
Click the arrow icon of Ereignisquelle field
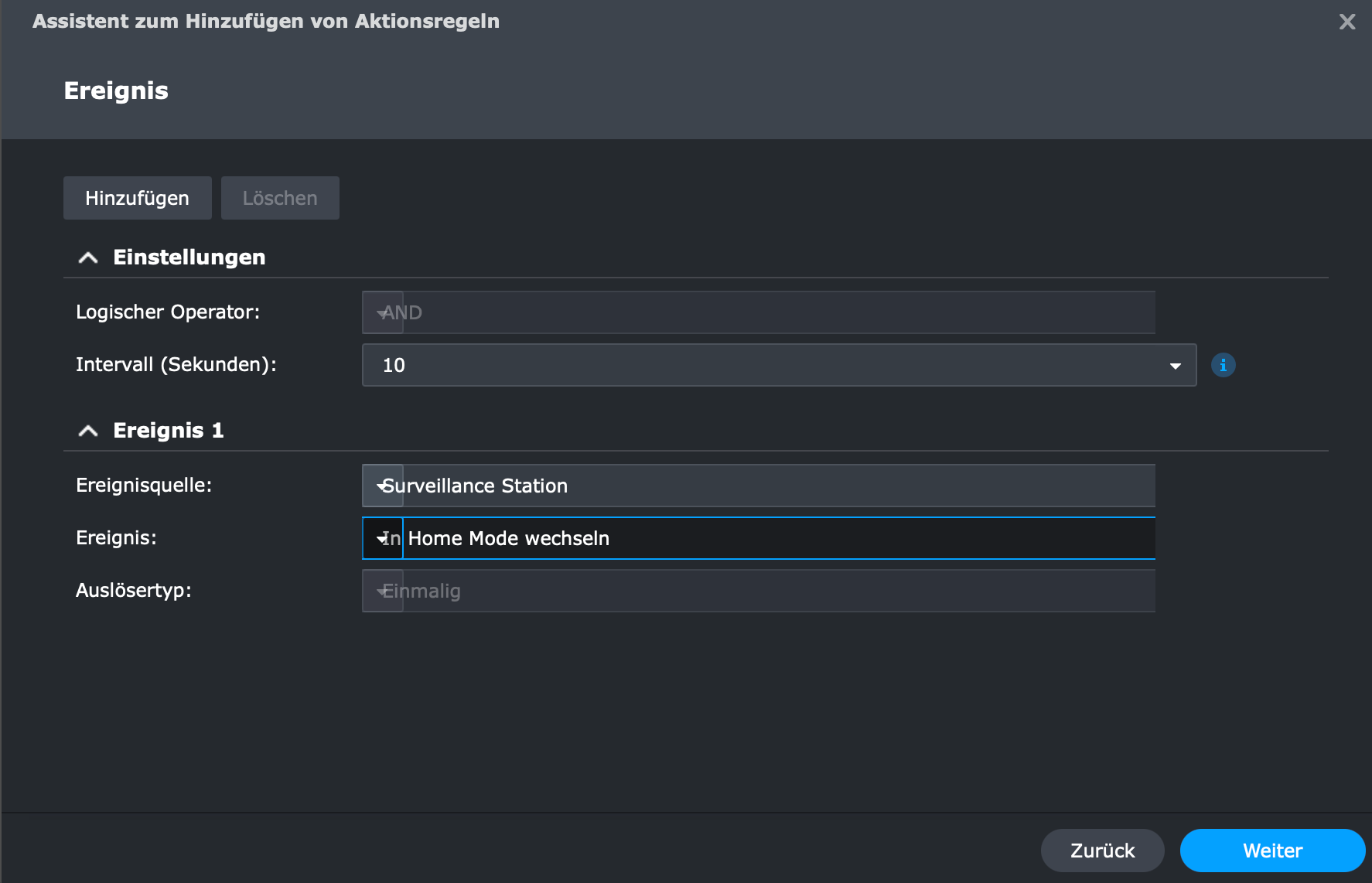382,486
